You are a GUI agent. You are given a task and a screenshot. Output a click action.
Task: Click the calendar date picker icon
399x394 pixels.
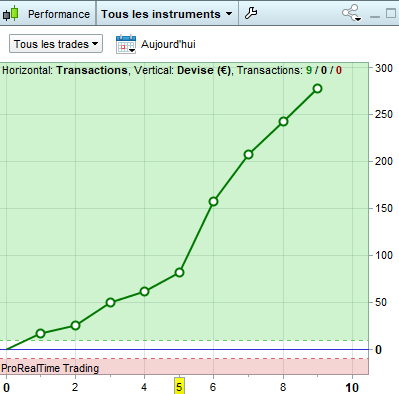pyautogui.click(x=126, y=44)
